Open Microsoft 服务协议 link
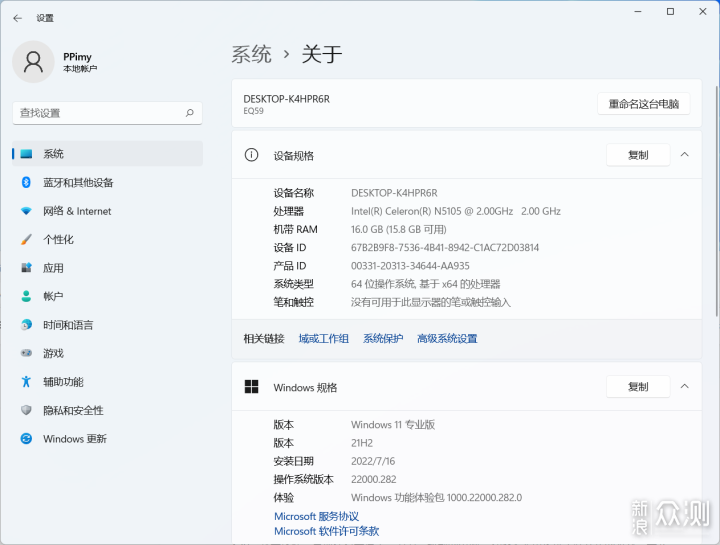The width and height of the screenshot is (720, 545). 316,516
